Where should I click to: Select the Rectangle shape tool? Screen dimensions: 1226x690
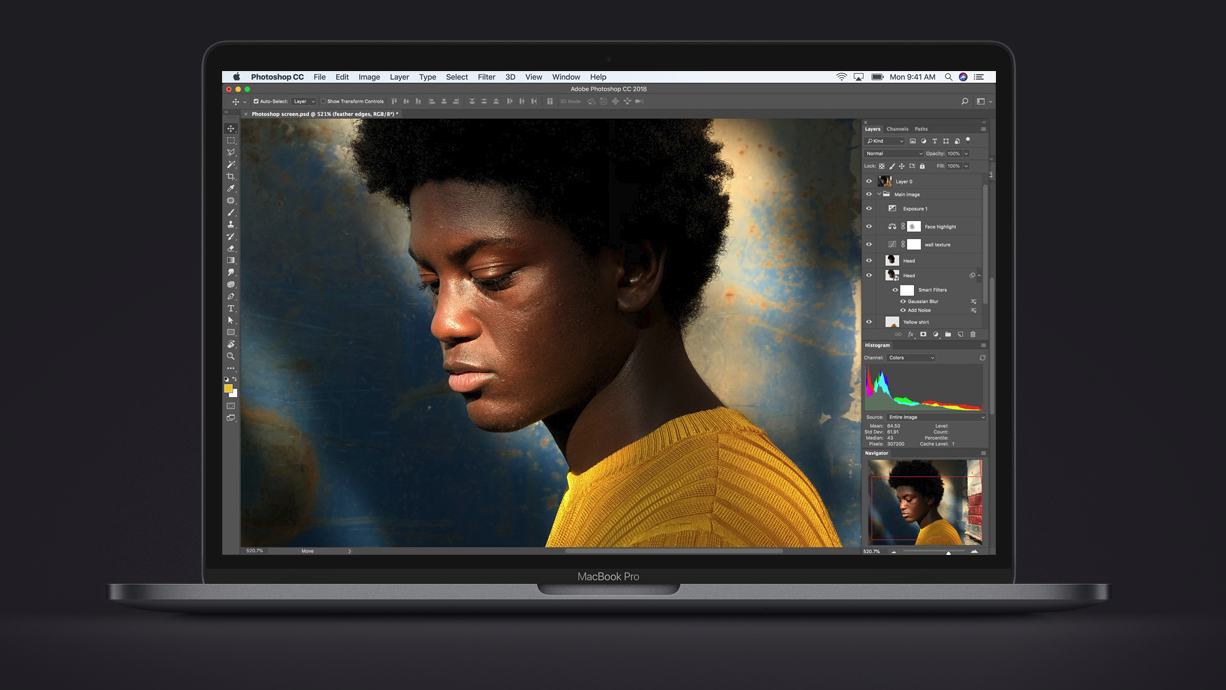pos(231,333)
